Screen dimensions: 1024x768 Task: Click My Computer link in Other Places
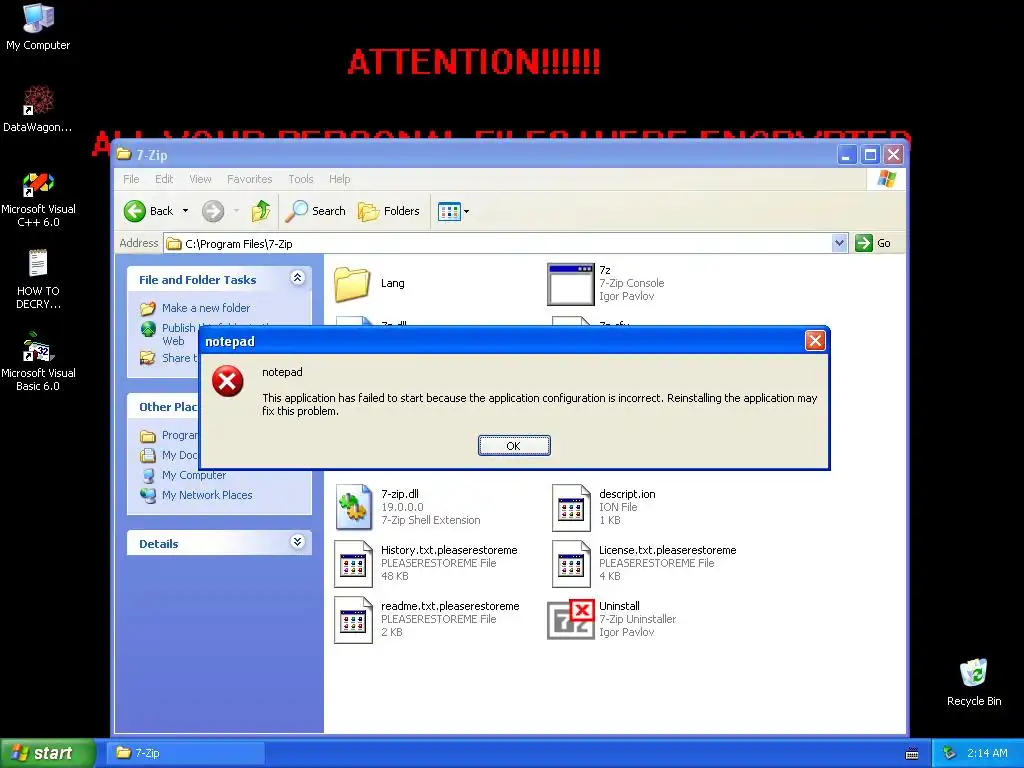tap(194, 475)
